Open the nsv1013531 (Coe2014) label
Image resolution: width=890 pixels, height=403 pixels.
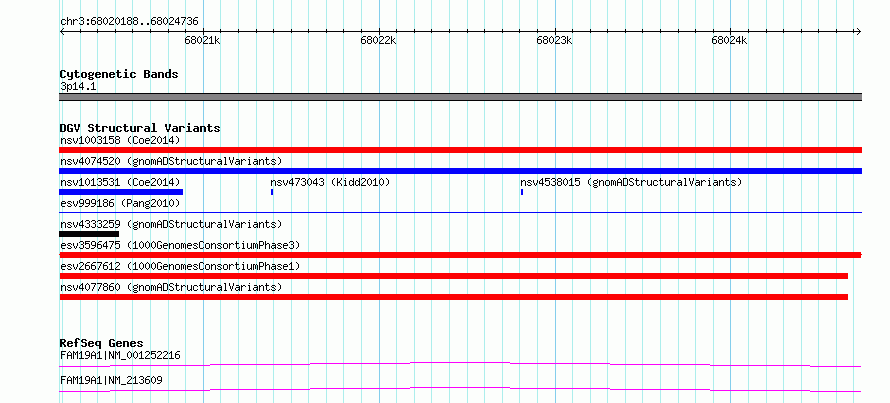(120, 182)
